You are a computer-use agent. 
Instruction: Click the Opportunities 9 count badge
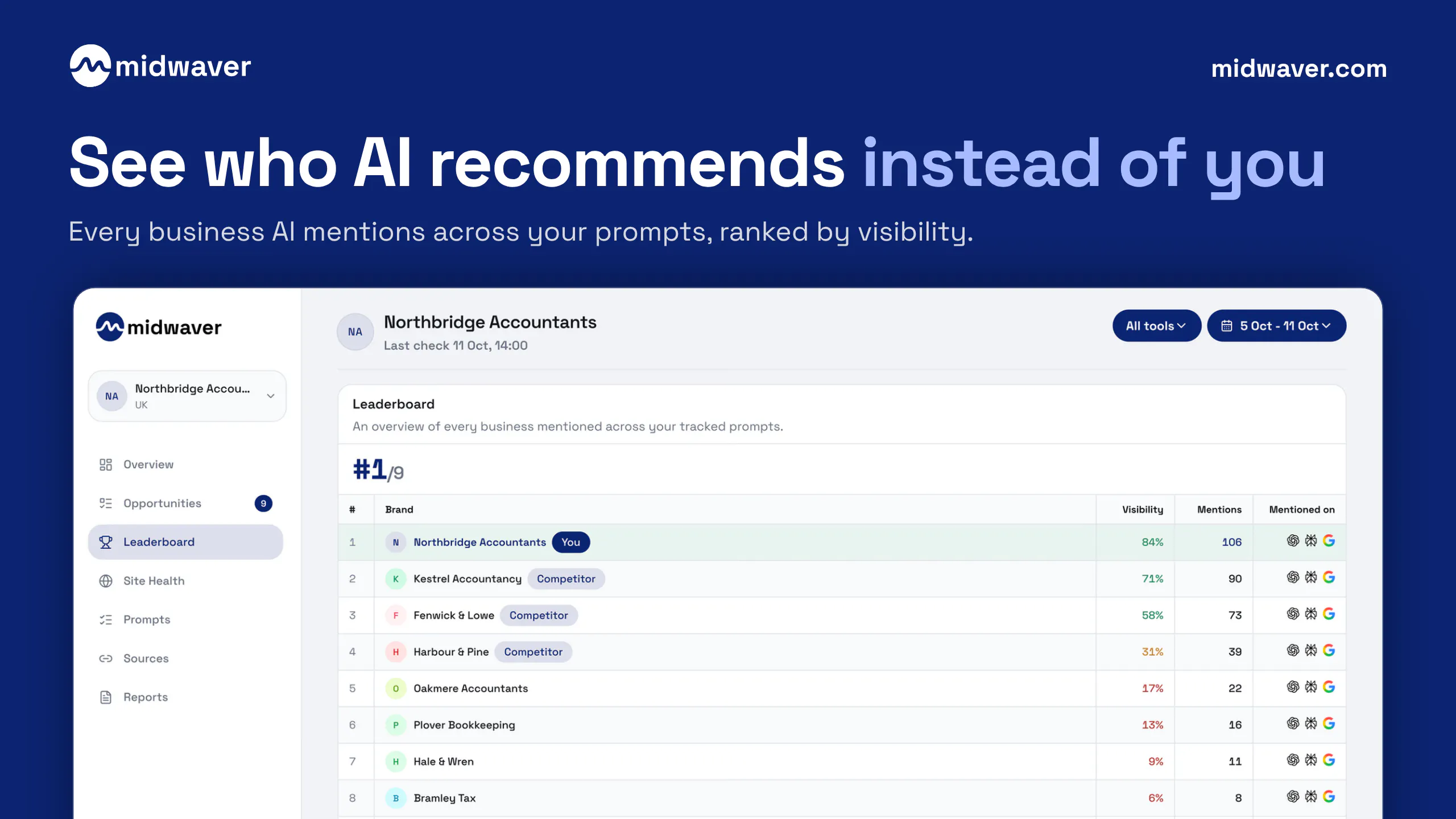click(263, 503)
